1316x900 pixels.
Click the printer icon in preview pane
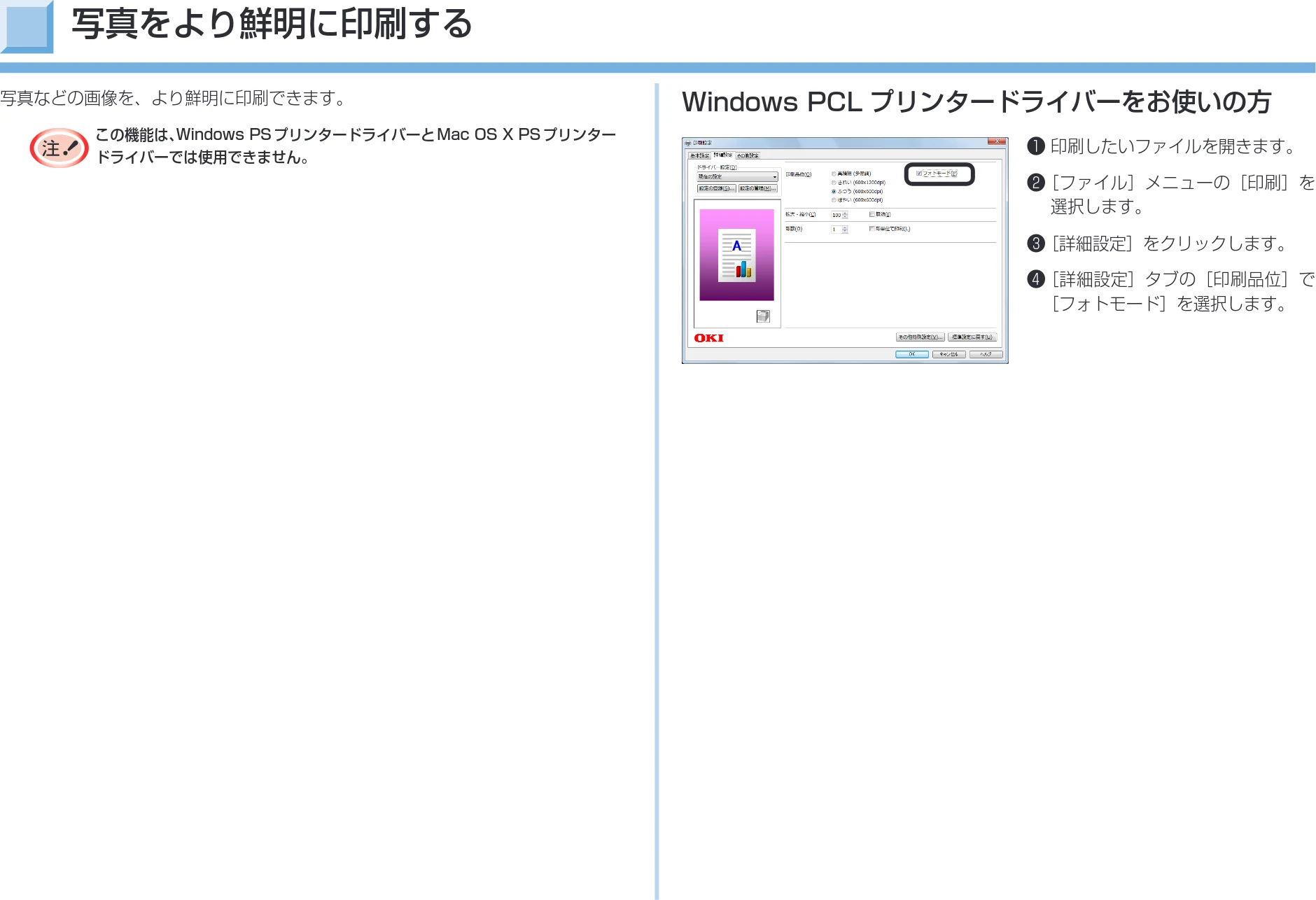pyautogui.click(x=763, y=316)
